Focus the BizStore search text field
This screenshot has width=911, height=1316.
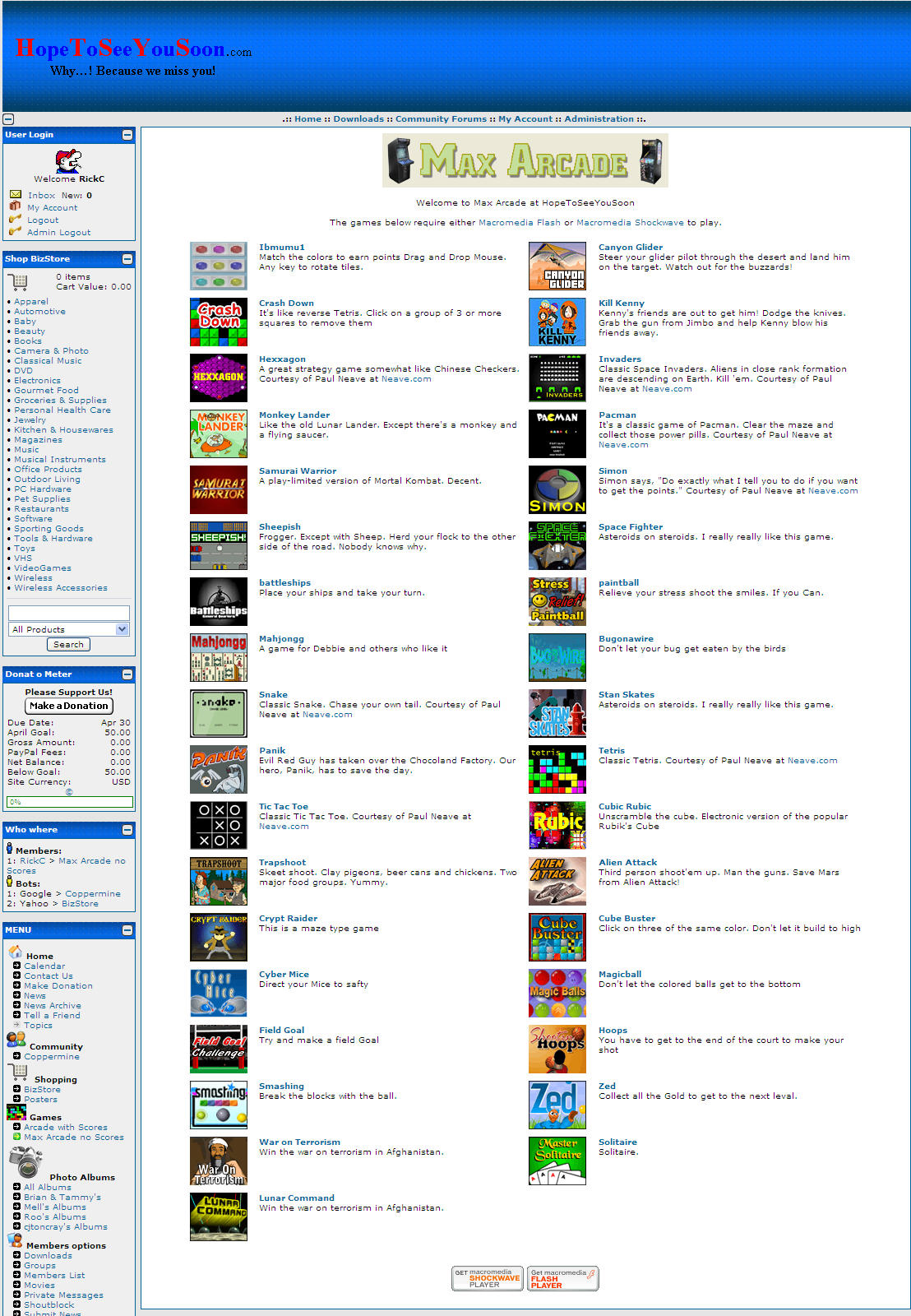click(69, 613)
